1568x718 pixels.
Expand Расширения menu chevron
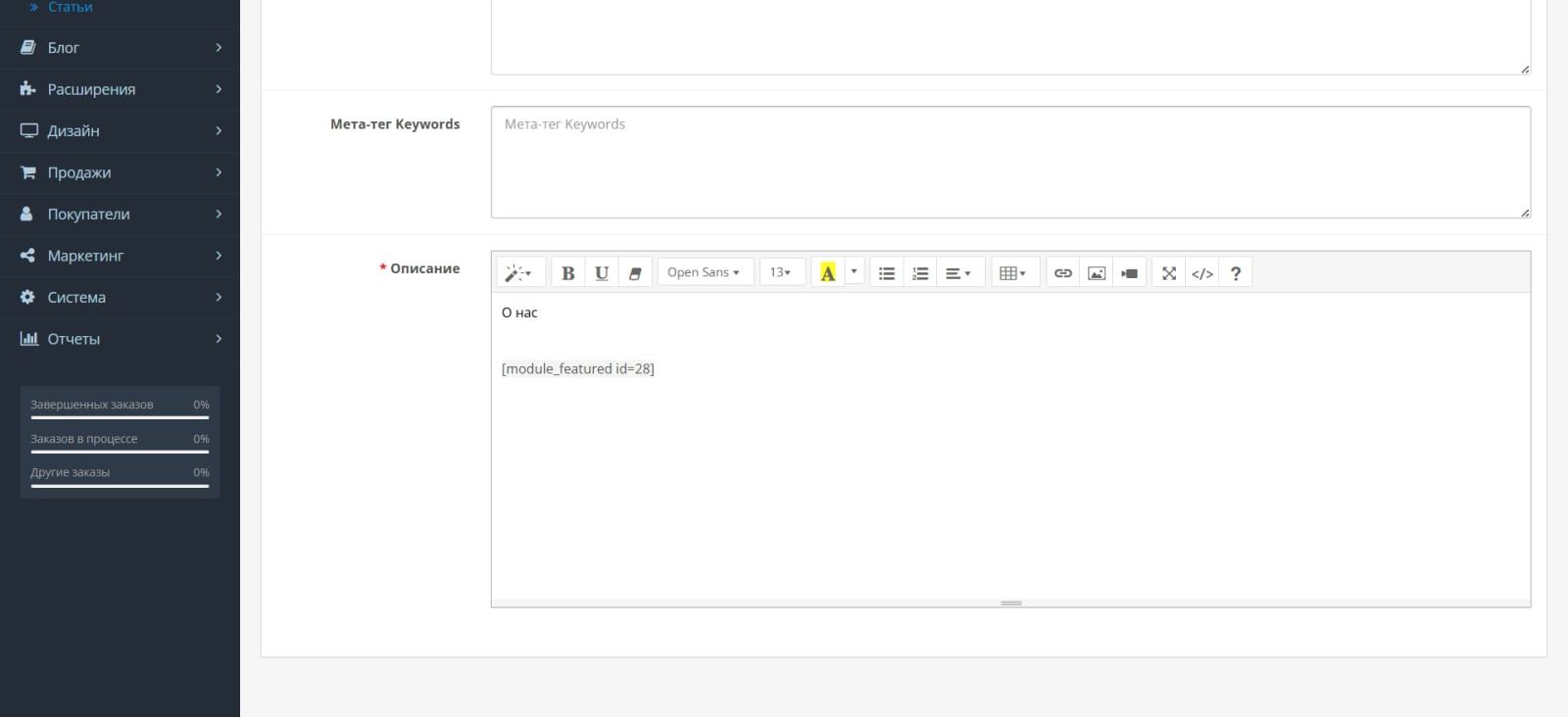coord(219,89)
